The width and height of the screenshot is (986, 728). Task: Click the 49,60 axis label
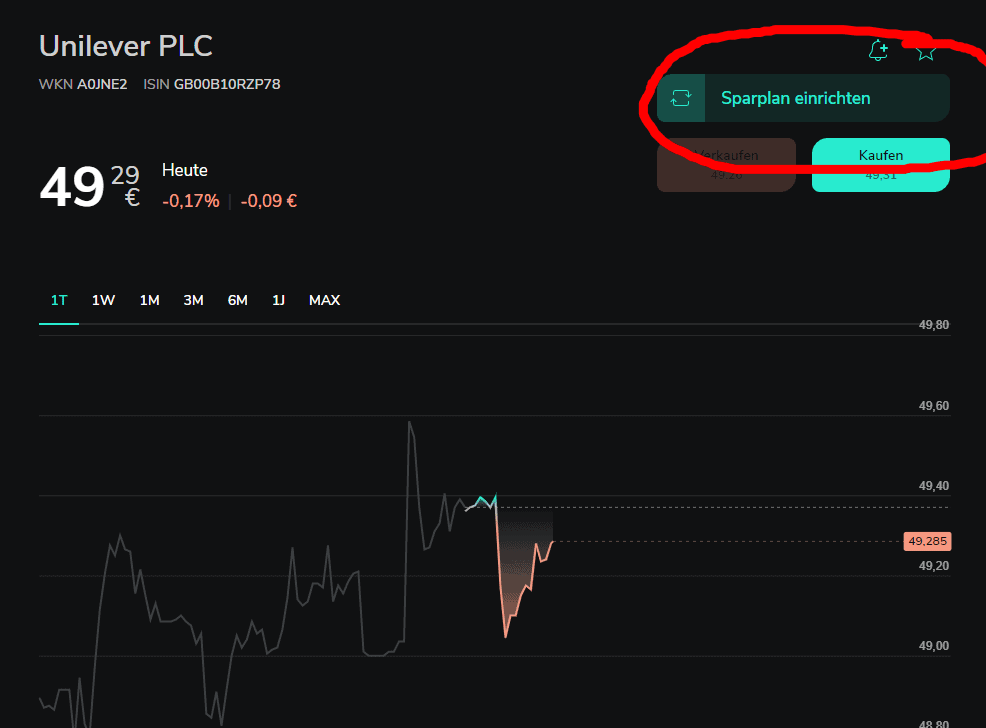[934, 406]
